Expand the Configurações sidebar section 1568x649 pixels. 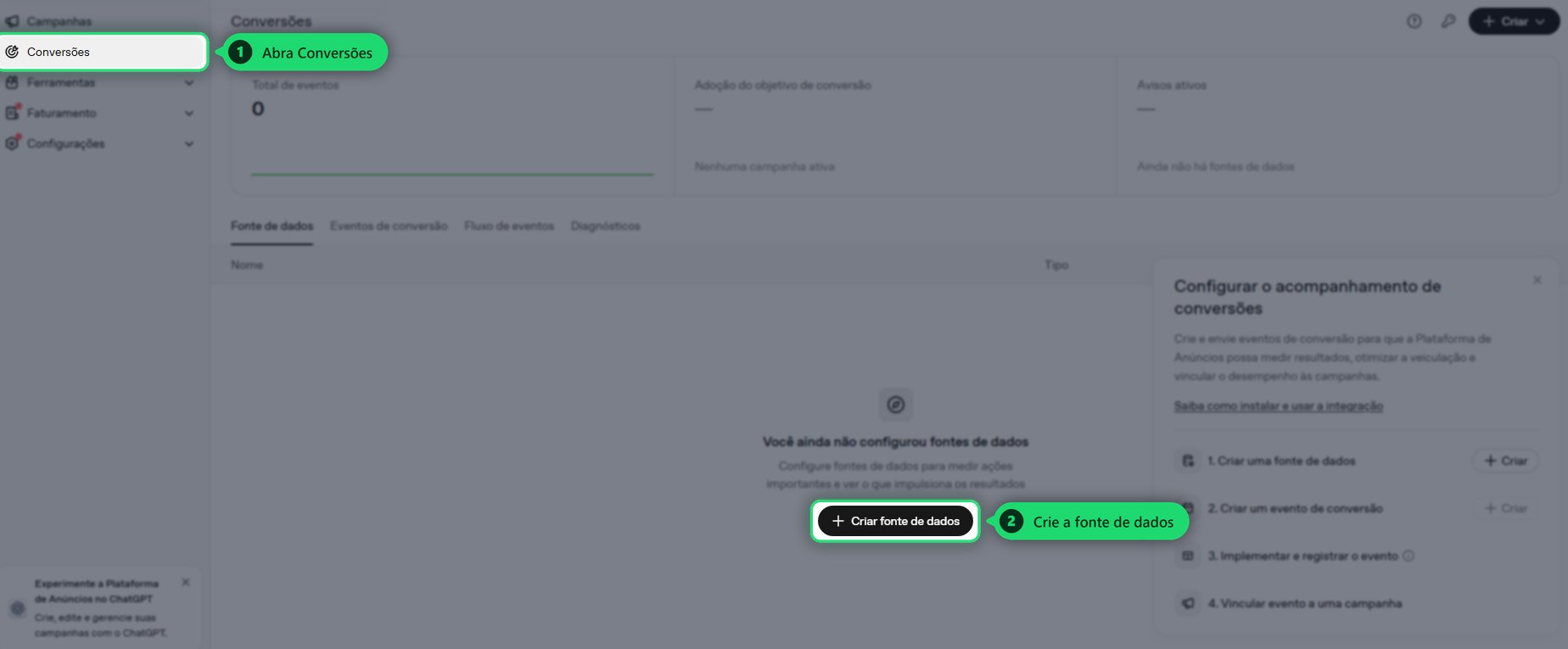(x=100, y=143)
